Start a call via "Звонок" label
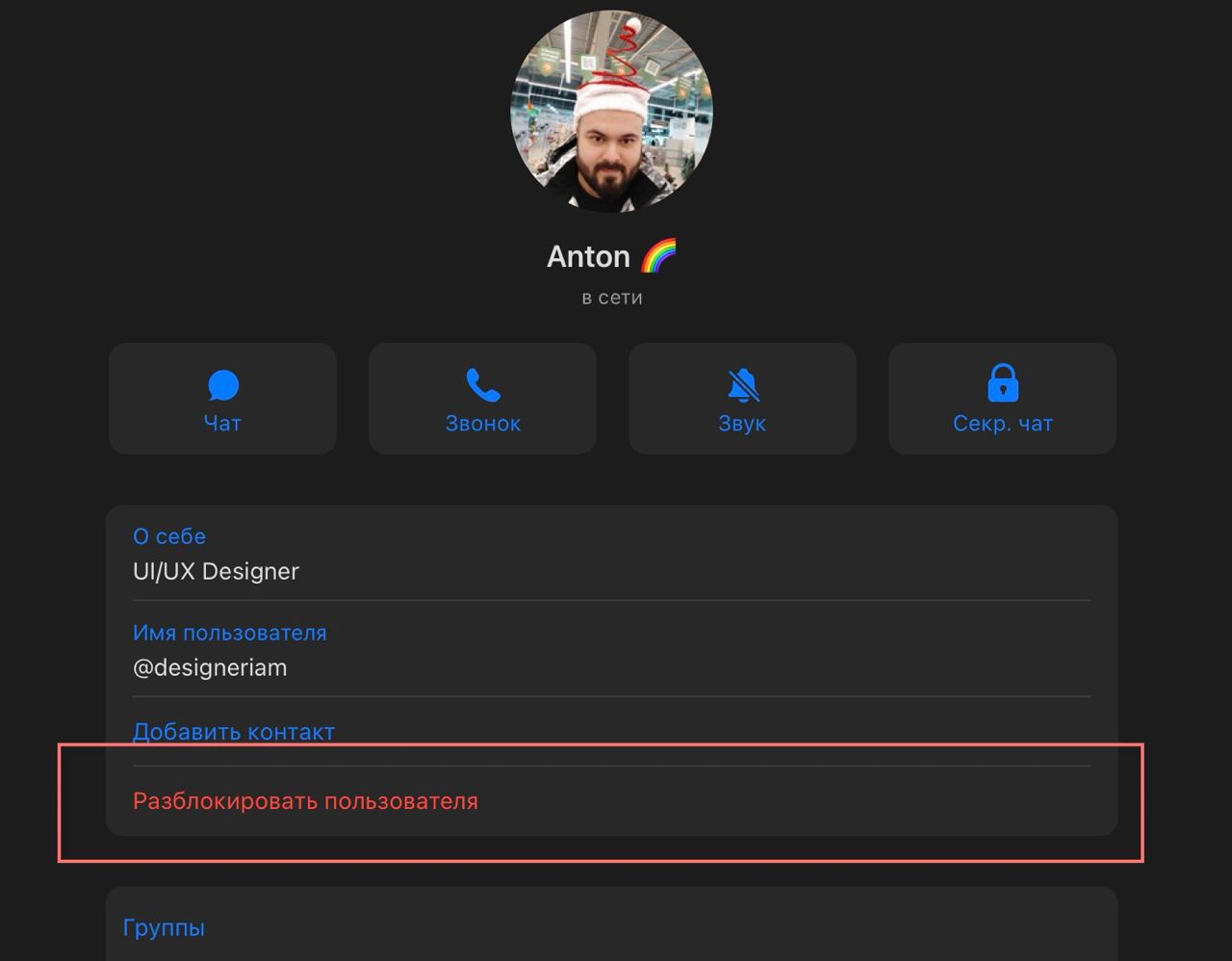This screenshot has height=961, width=1232. [483, 424]
